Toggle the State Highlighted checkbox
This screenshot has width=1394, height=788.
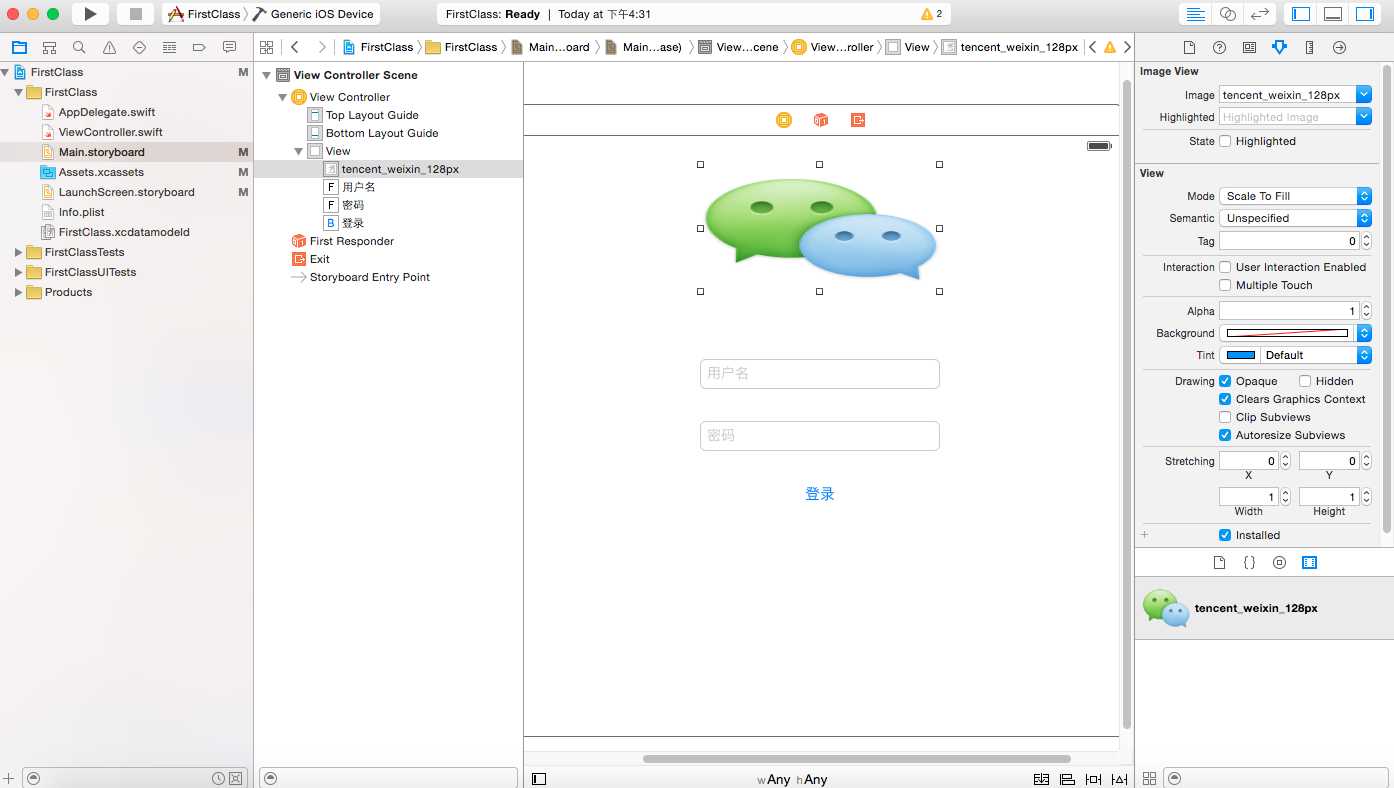coord(1225,141)
